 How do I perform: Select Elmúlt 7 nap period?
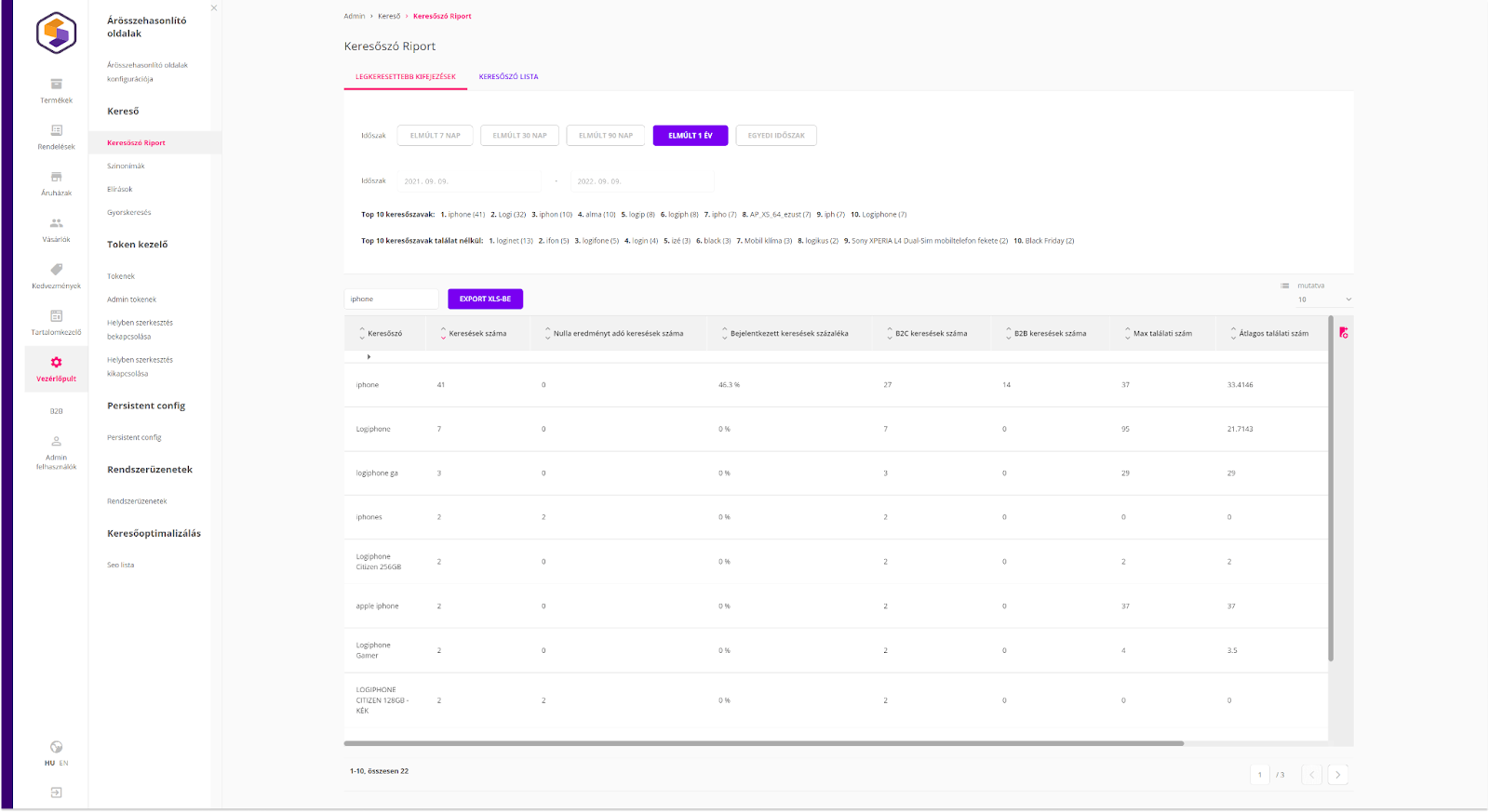point(436,136)
